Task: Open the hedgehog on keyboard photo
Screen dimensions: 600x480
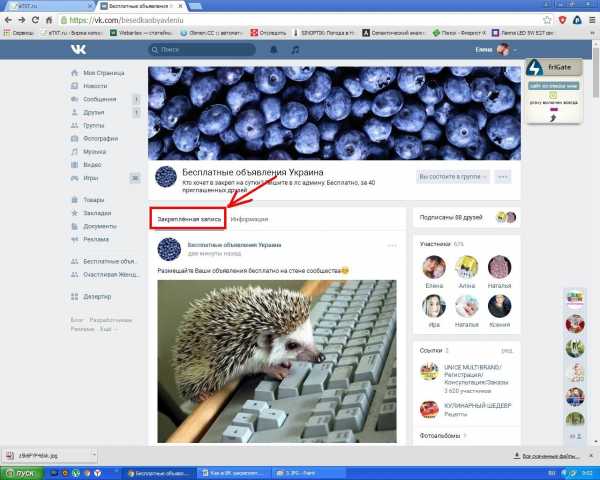Action: click(277, 361)
